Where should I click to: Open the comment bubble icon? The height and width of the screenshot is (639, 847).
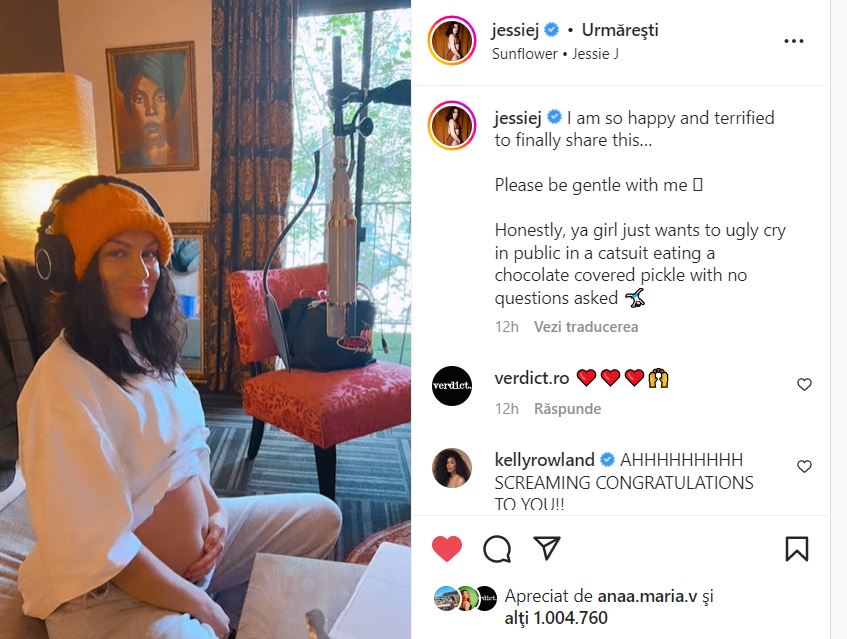click(x=497, y=549)
